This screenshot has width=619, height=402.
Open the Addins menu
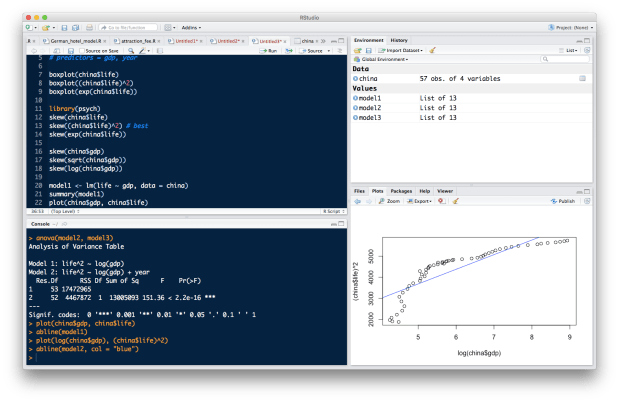pyautogui.click(x=191, y=28)
